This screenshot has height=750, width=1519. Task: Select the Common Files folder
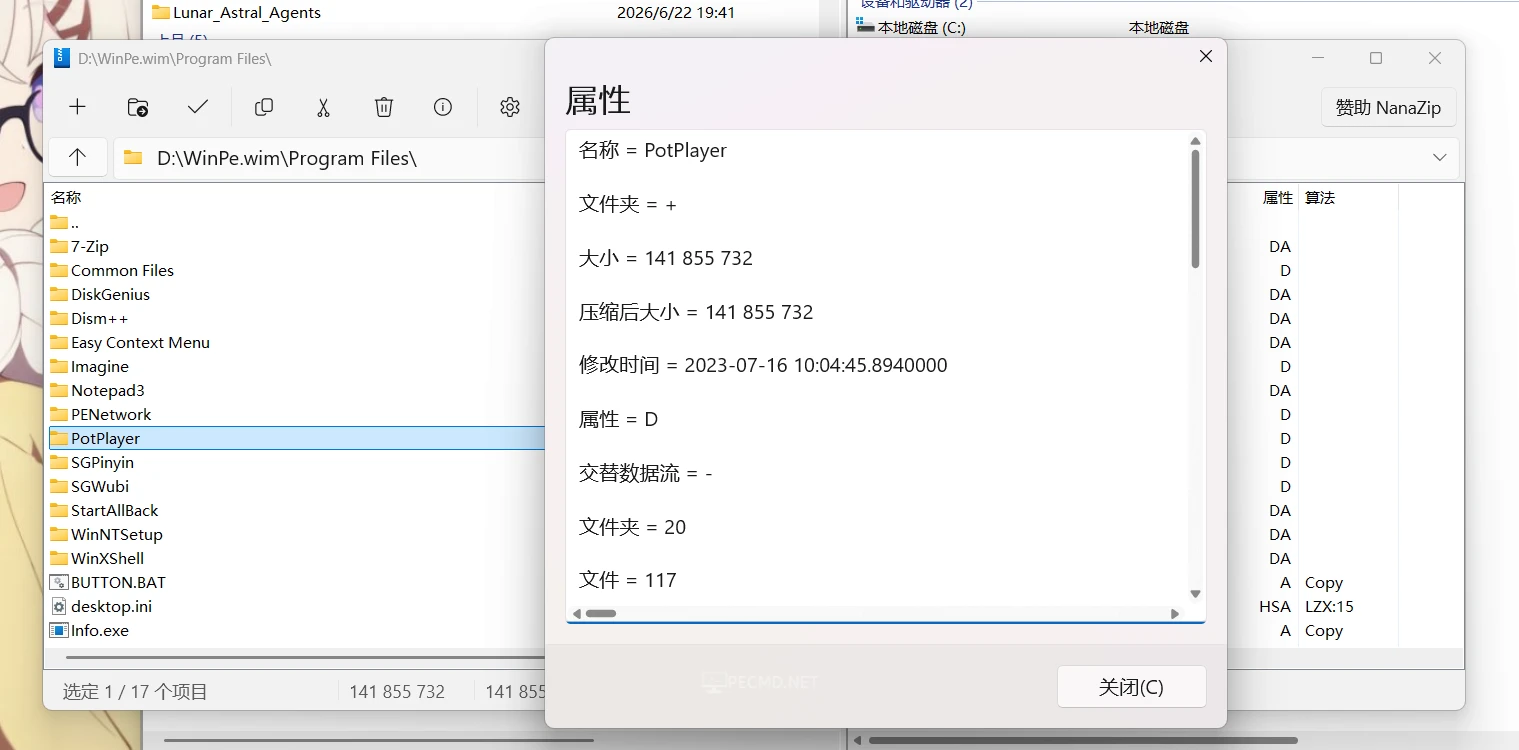(x=122, y=270)
